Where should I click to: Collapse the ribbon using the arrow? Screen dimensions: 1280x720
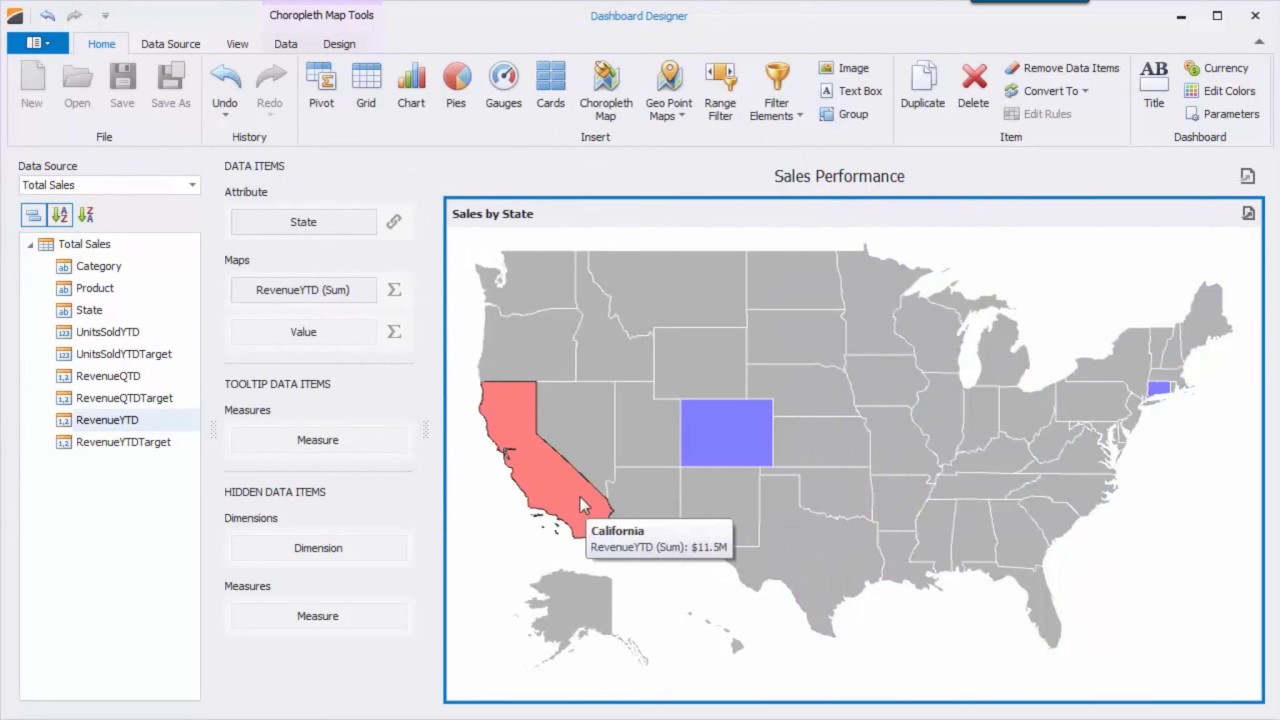[1259, 42]
